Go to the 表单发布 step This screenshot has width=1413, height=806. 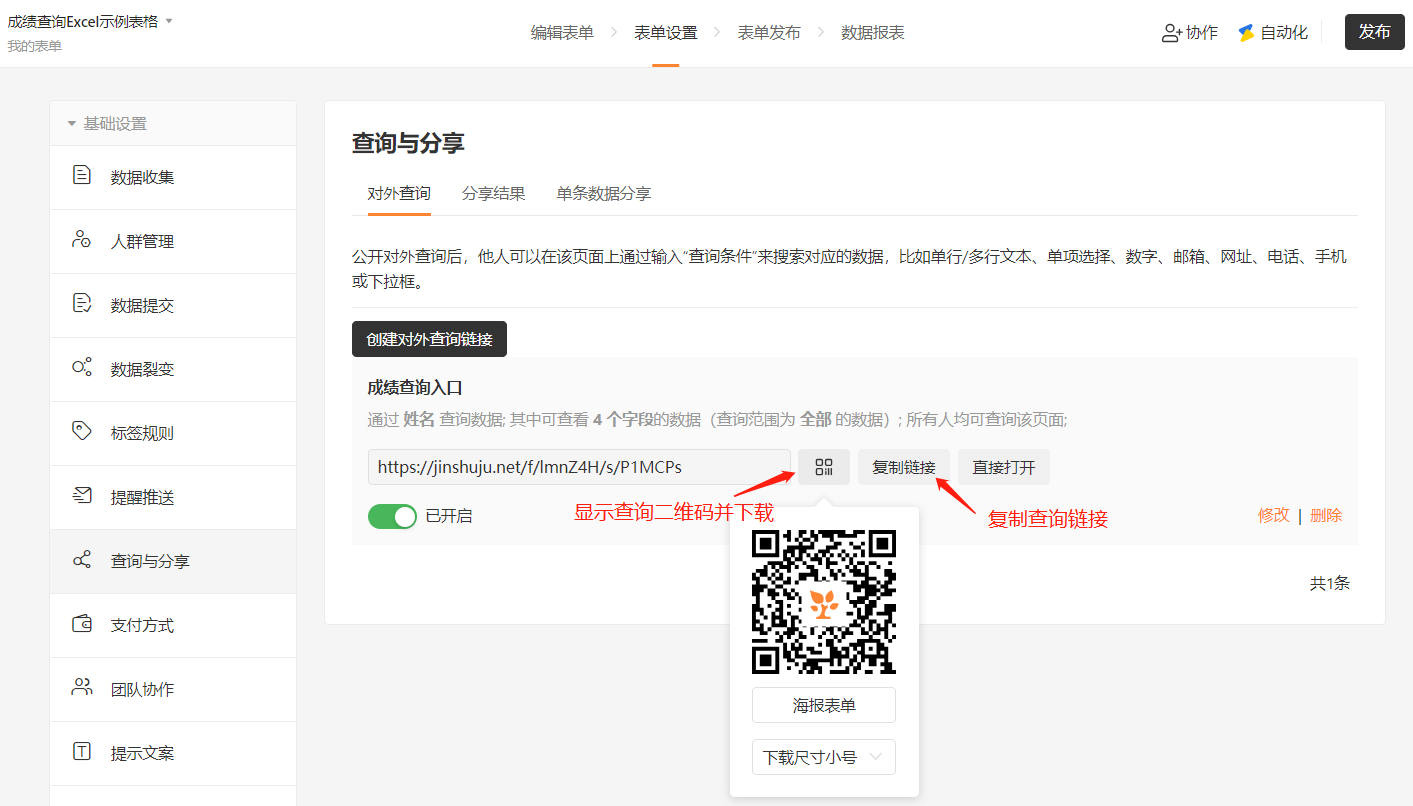(x=769, y=33)
